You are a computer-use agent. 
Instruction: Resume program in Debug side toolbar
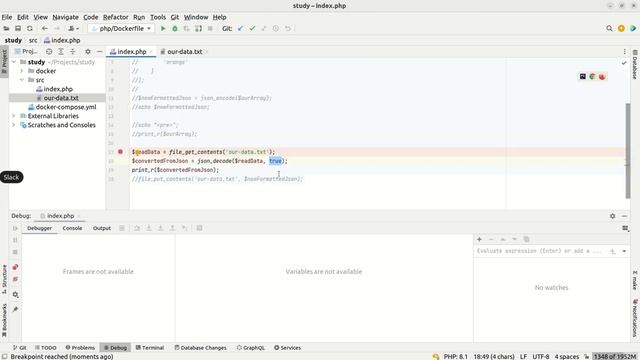[15, 228]
